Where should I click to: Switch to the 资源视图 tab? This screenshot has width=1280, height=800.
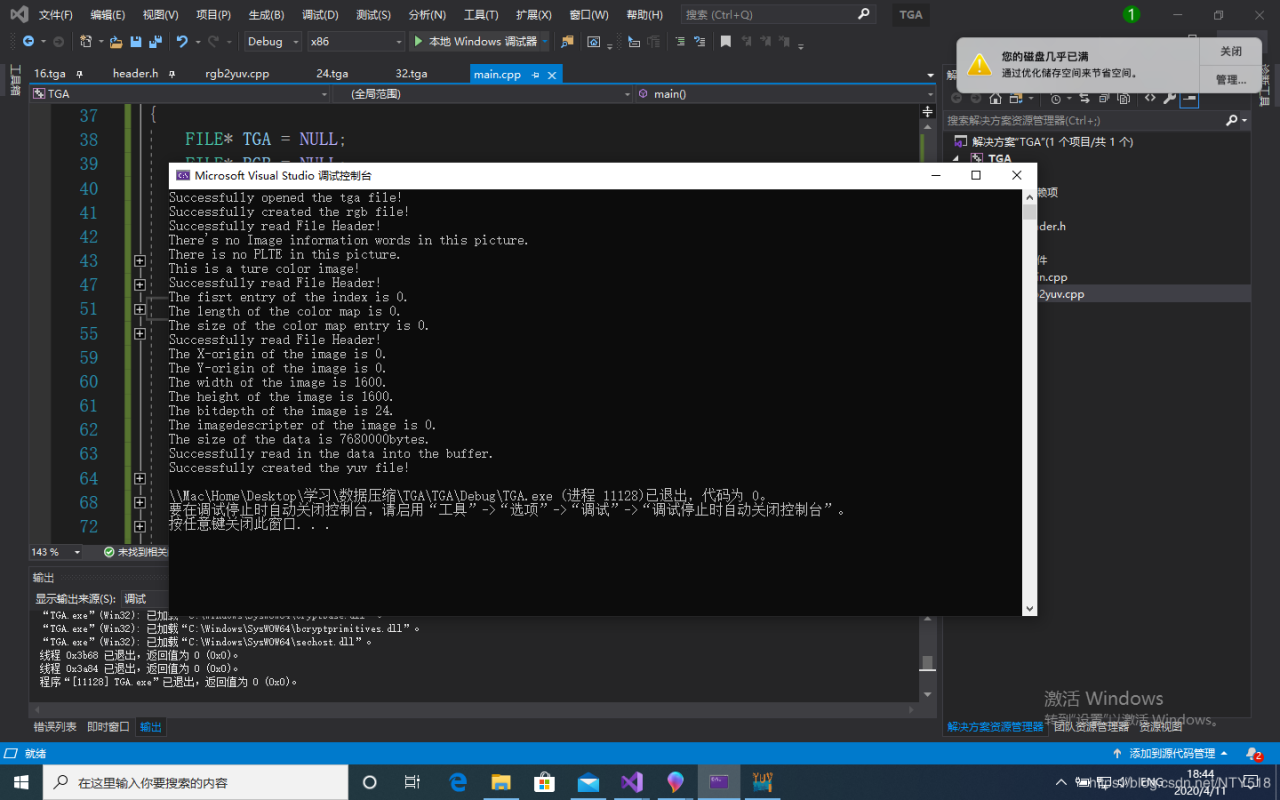pyautogui.click(x=1160, y=727)
